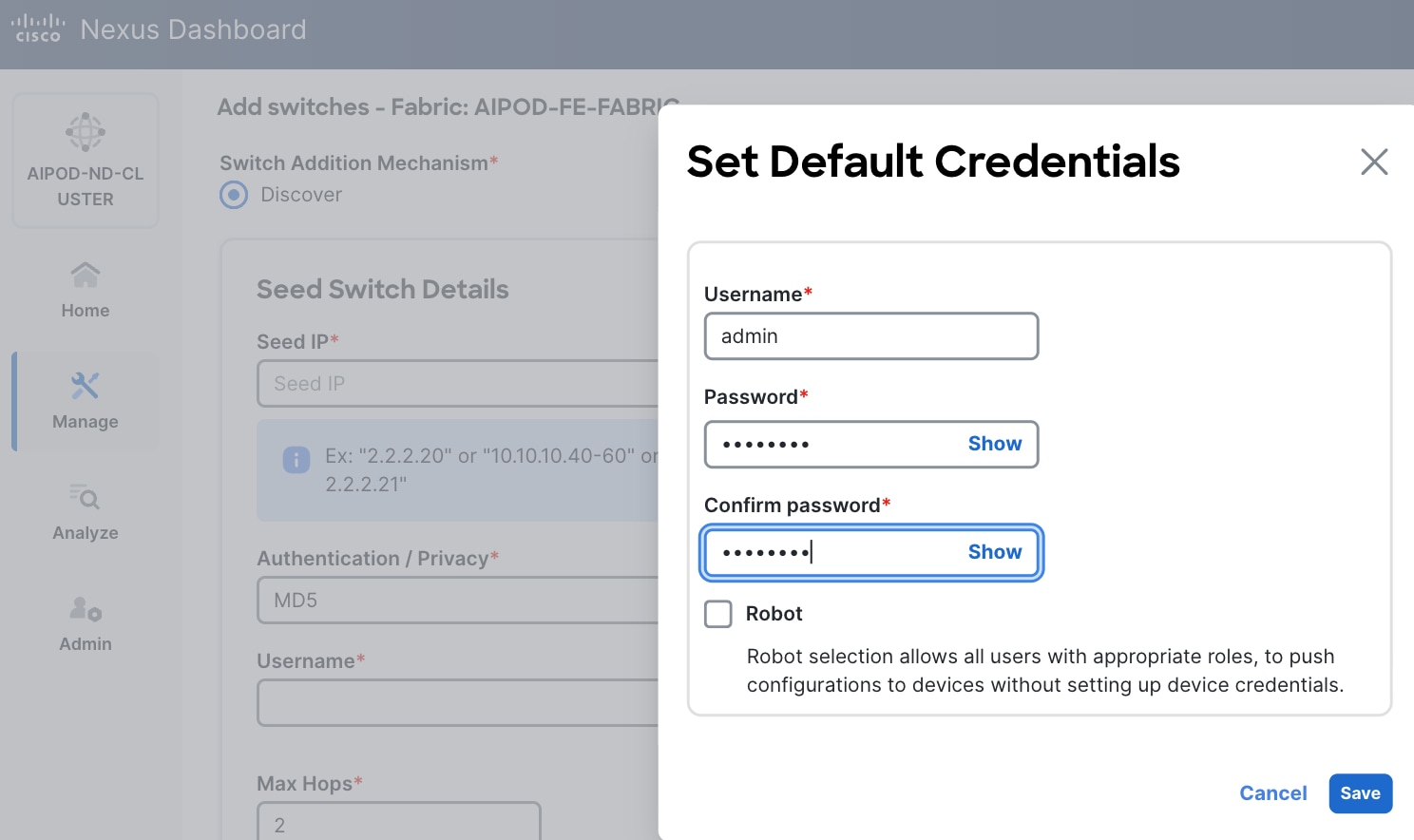1414x840 pixels.
Task: Click the Username field containing admin
Action: coord(870,336)
